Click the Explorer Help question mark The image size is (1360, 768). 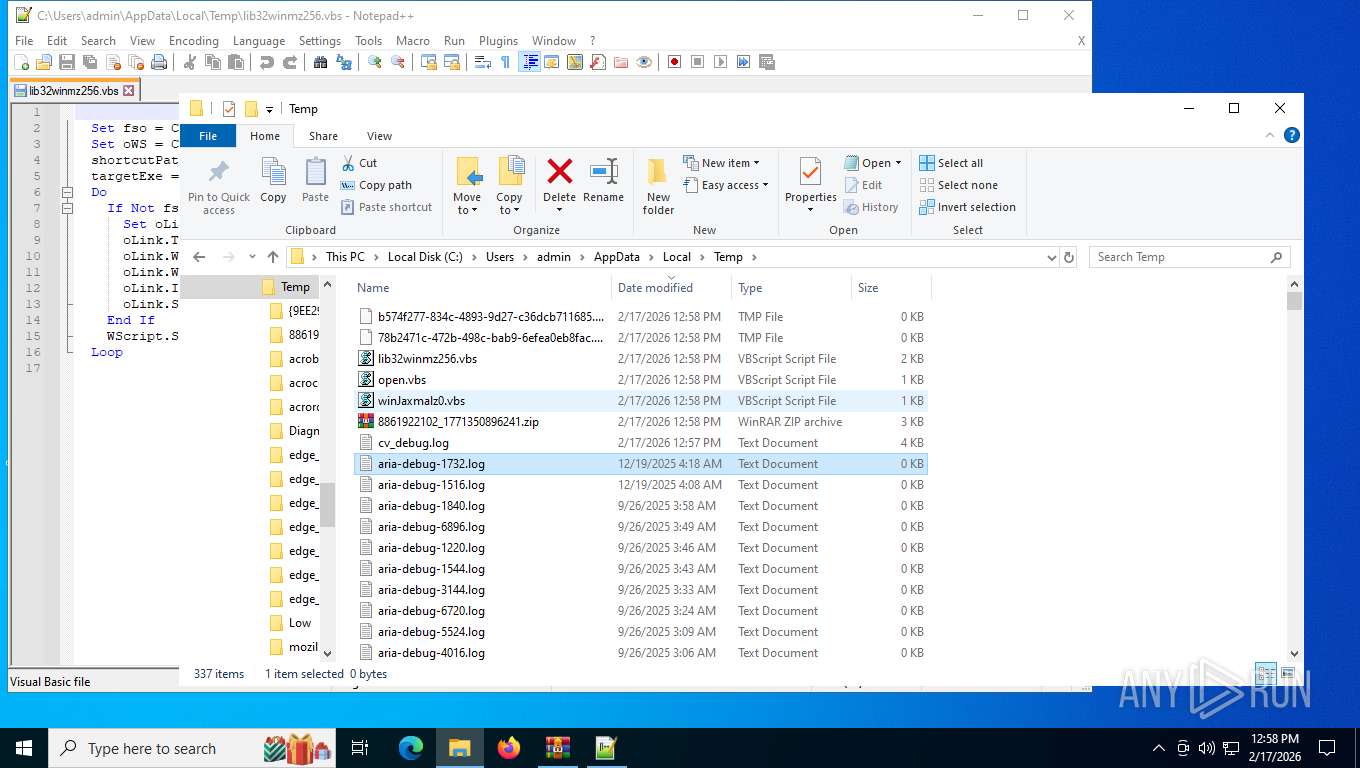(1291, 135)
